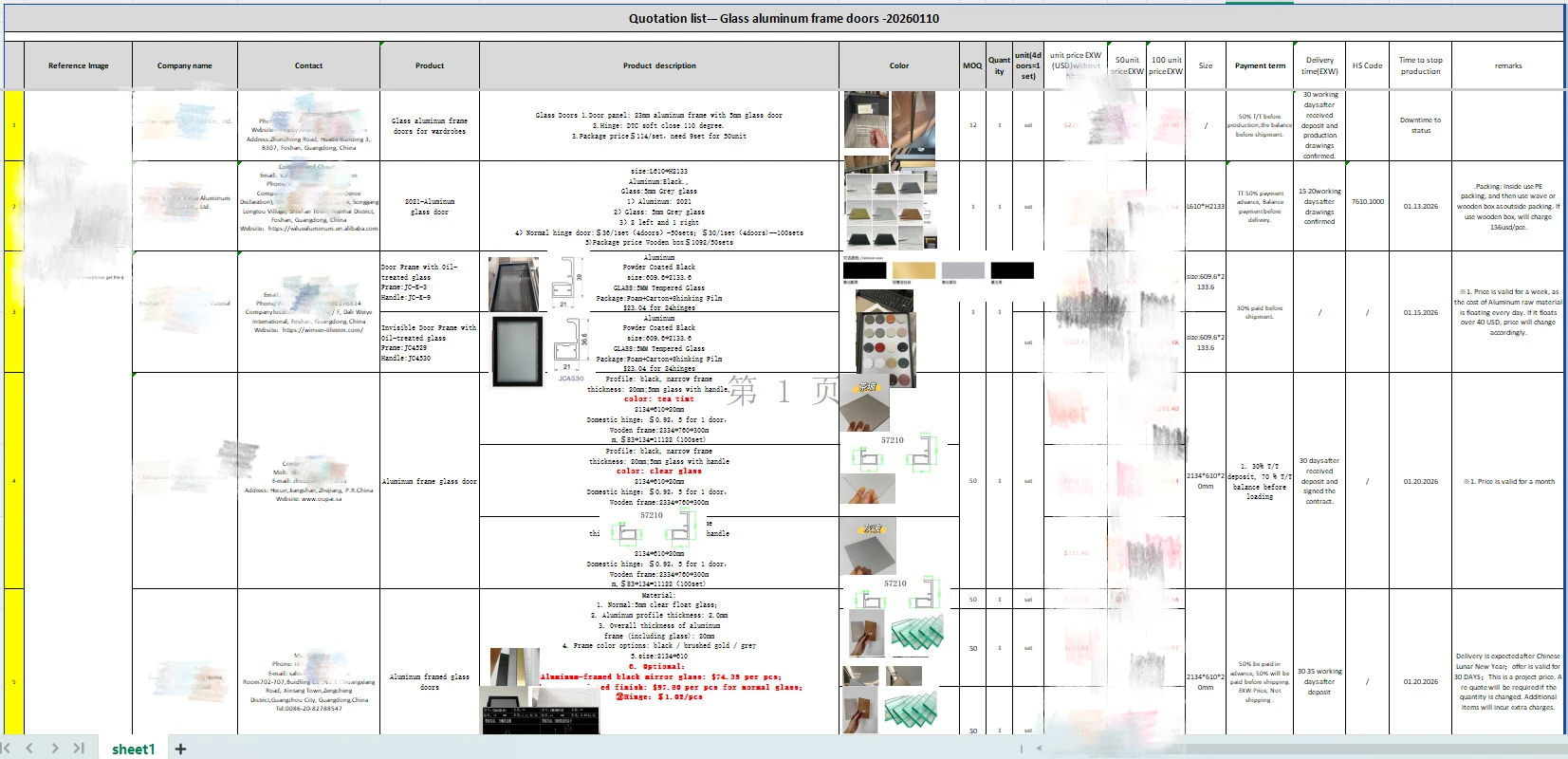
Task: Click the contact cell with alibaba.com website
Action: point(308,206)
